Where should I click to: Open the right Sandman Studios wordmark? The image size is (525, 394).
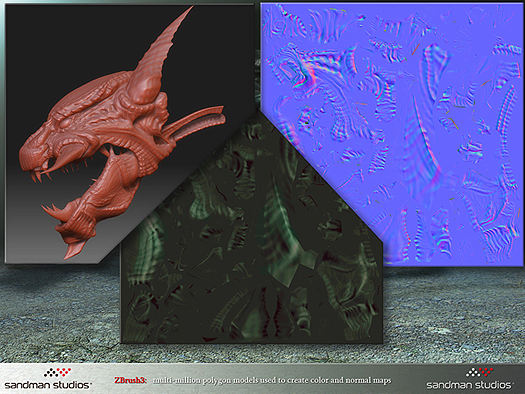tap(469, 385)
